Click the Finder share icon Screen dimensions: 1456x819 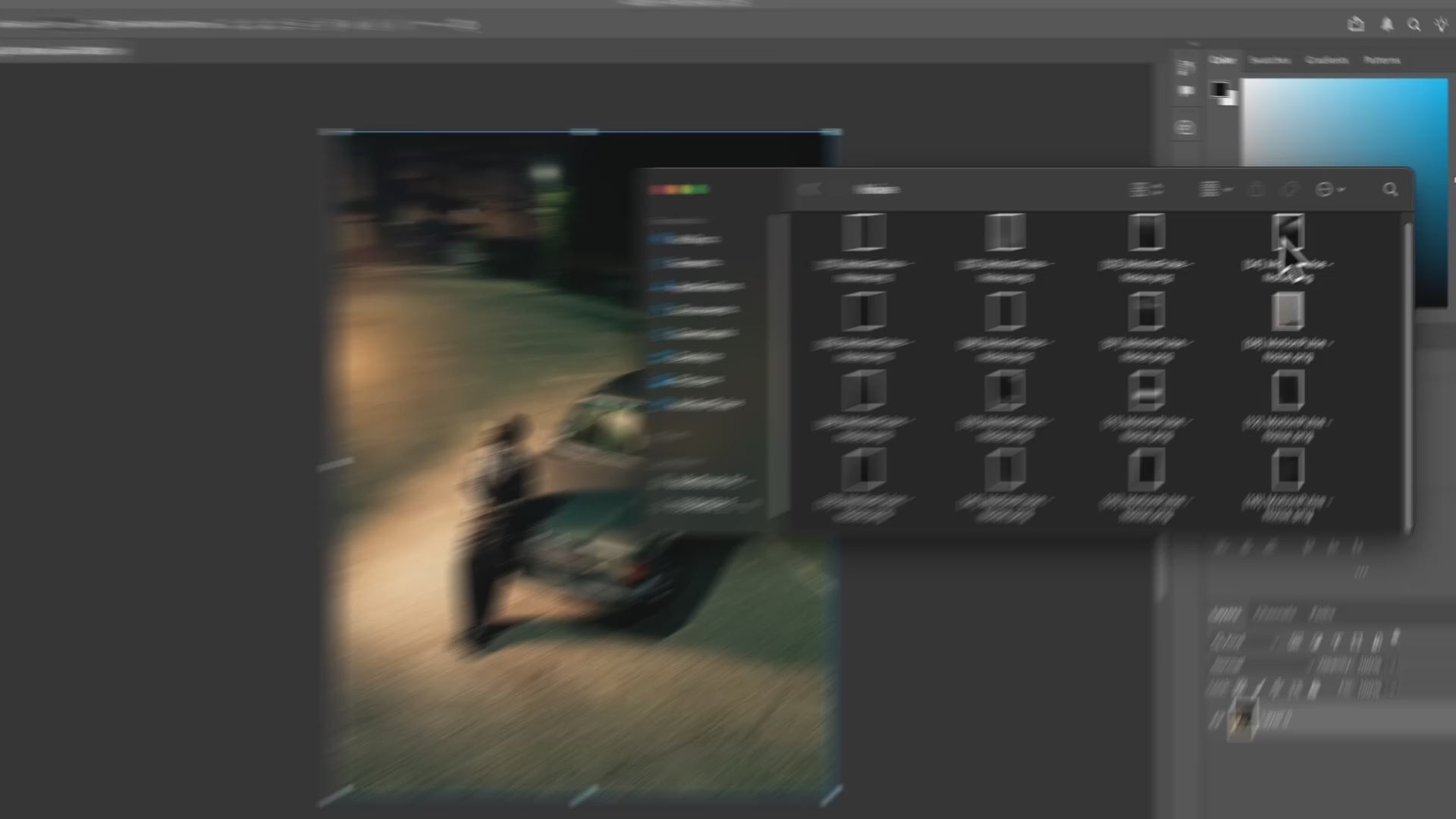pos(1257,190)
